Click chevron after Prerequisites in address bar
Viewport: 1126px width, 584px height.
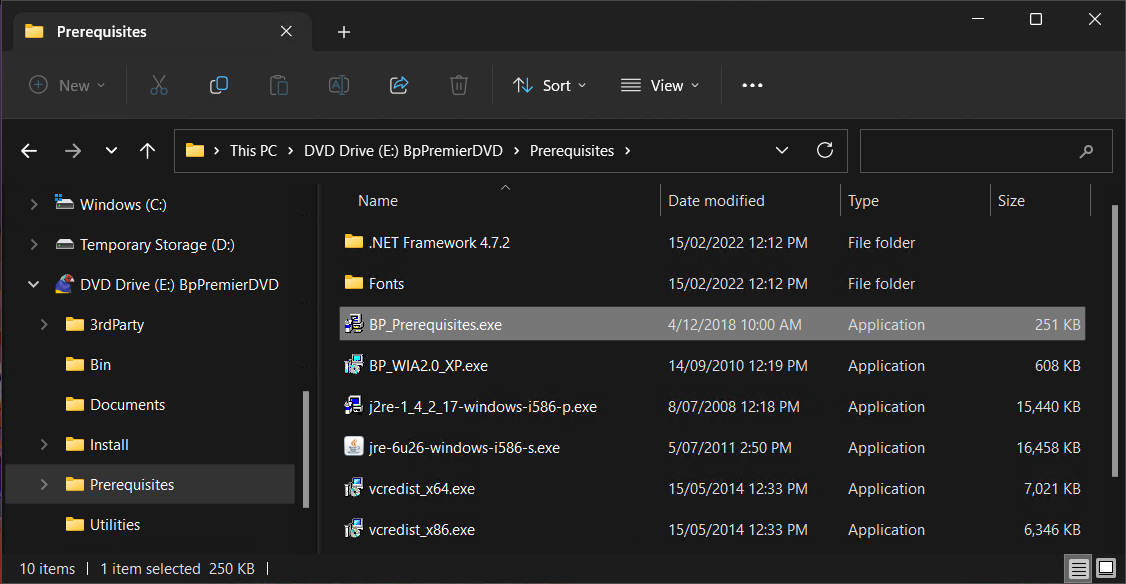click(628, 151)
